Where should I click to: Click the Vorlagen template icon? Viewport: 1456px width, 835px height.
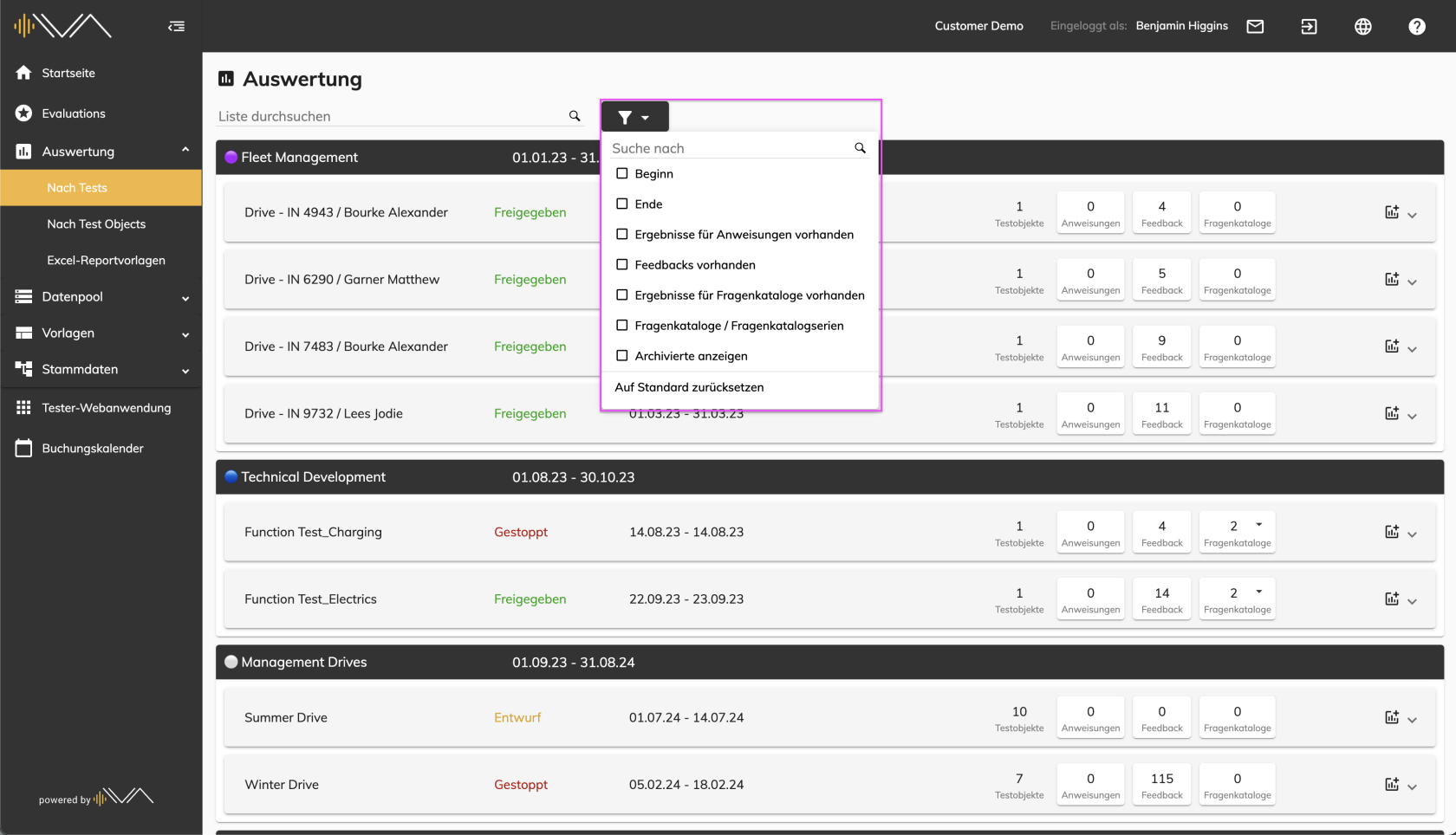click(x=23, y=333)
